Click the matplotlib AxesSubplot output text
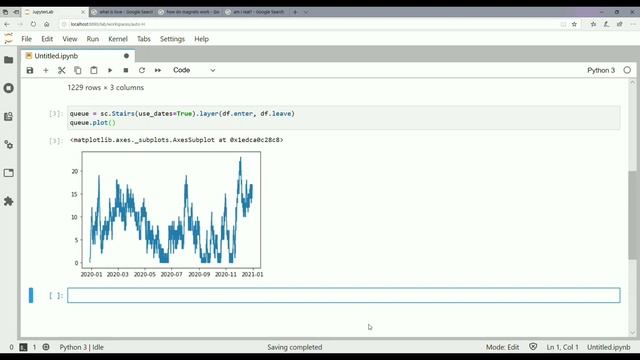Image resolution: width=640 pixels, height=360 pixels. tap(177, 140)
